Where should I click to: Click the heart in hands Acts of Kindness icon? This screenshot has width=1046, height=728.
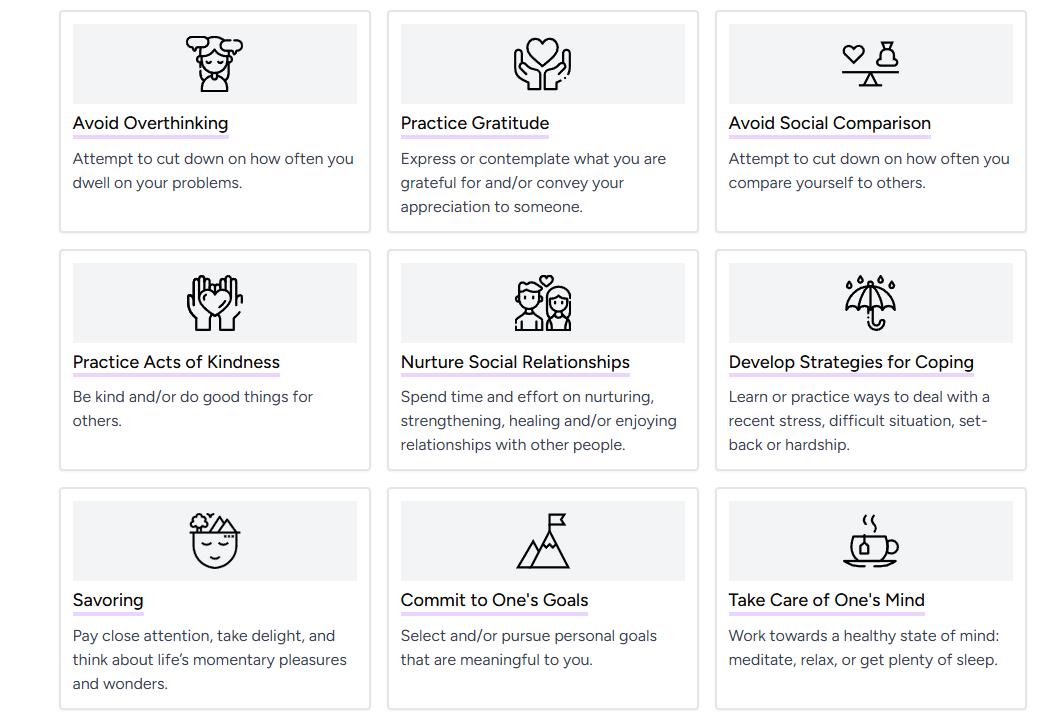coord(214,301)
